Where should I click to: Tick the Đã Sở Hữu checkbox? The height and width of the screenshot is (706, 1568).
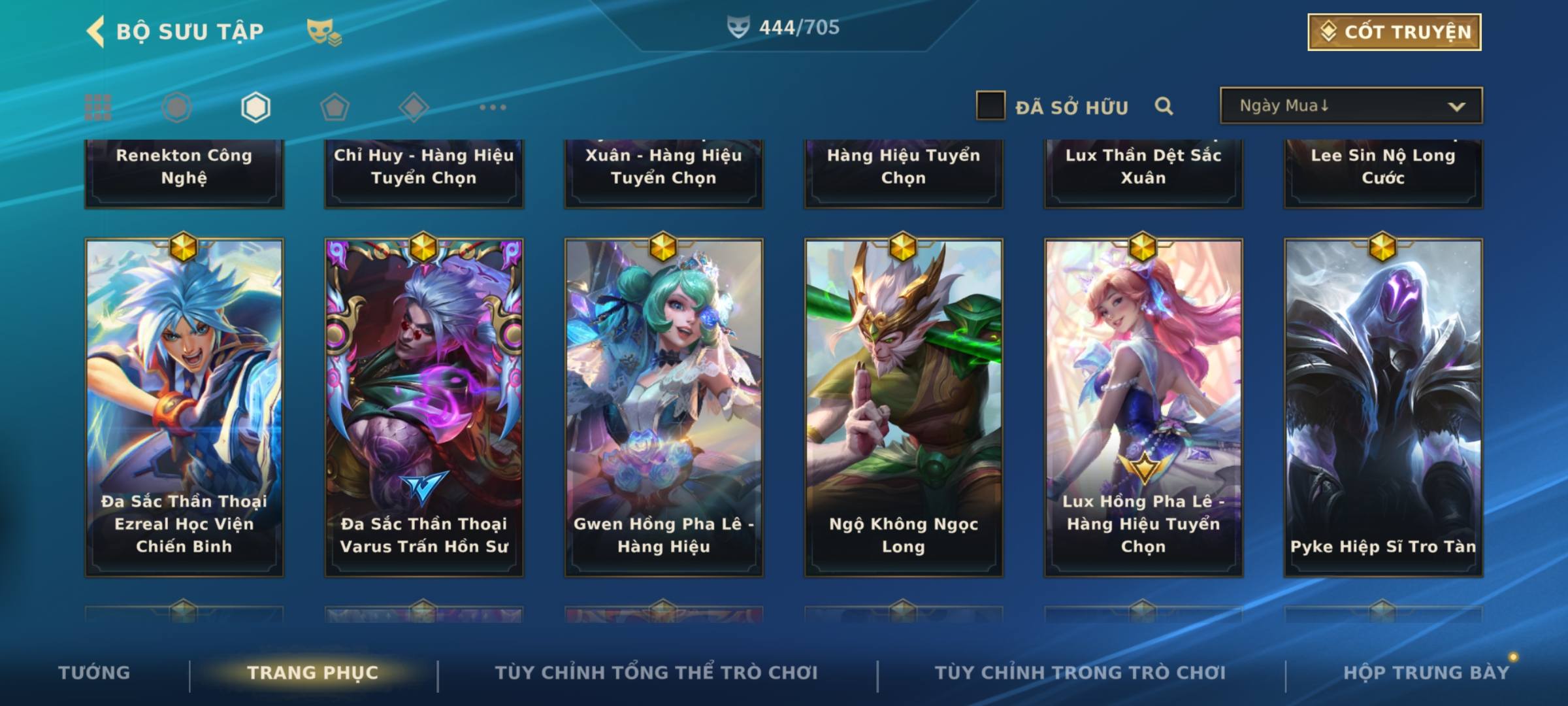tap(990, 106)
